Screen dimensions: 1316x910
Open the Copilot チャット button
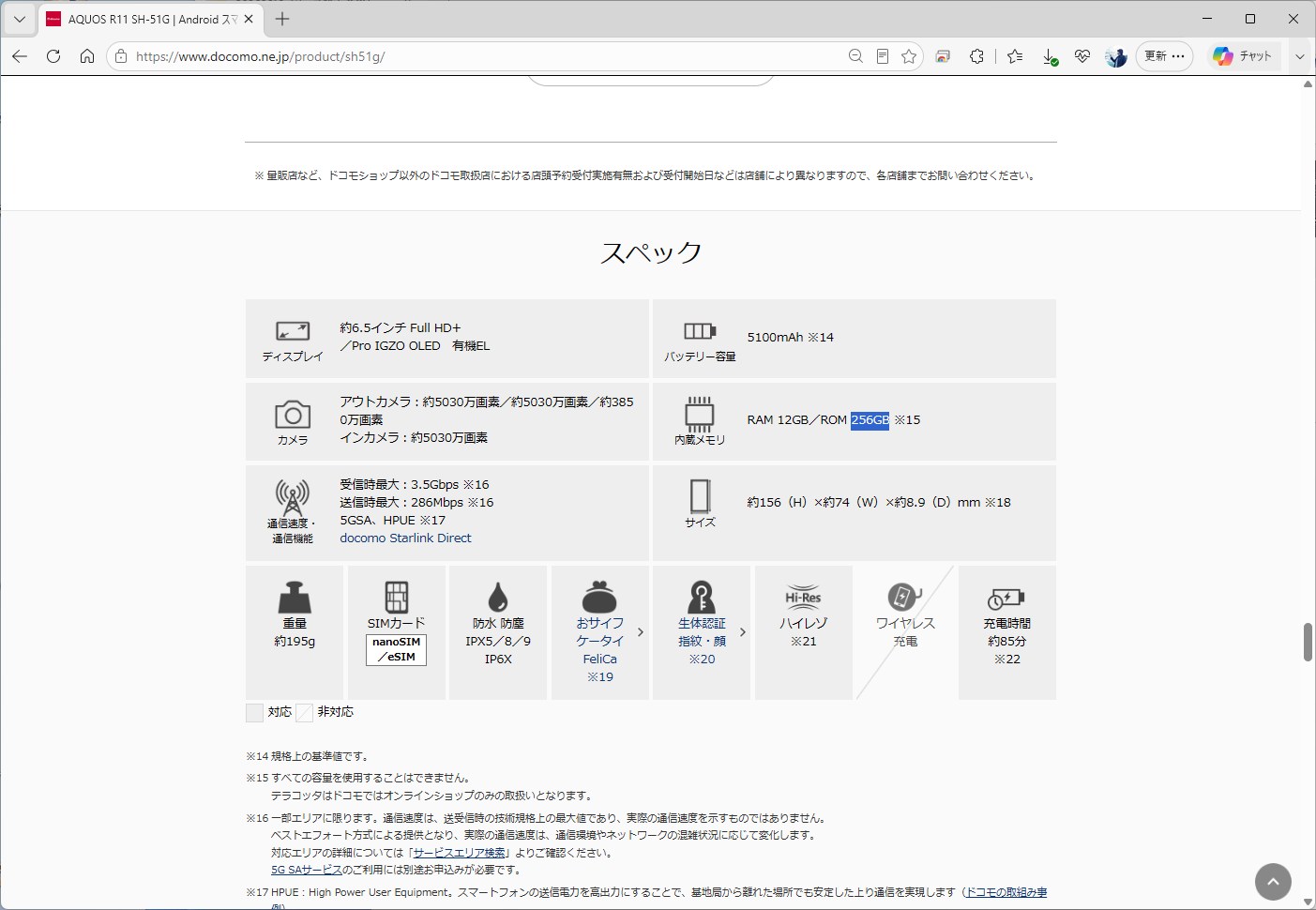1243,56
